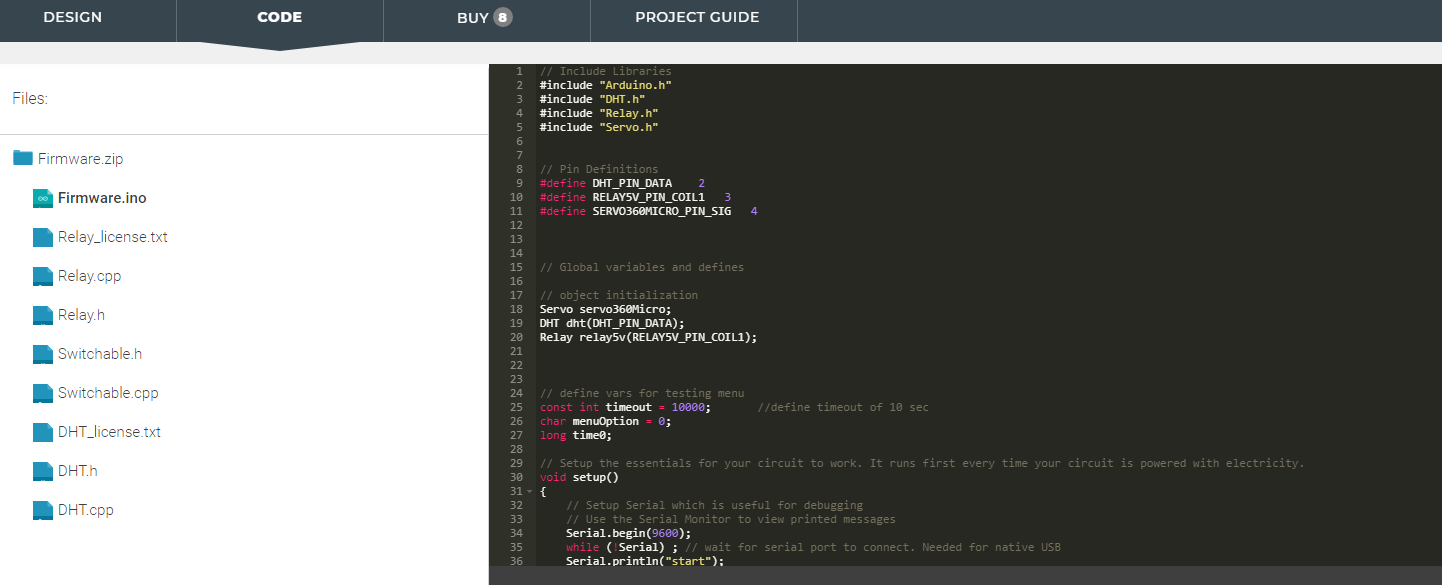
Task: Open the Relay.h file name
Action: [x=81, y=315]
